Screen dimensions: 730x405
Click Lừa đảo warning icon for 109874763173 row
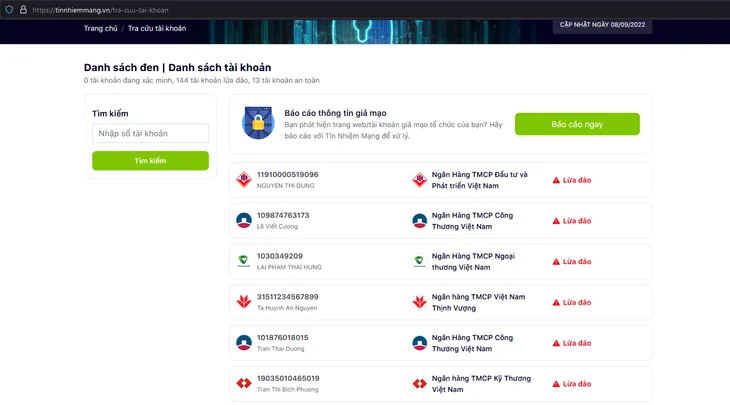point(556,221)
